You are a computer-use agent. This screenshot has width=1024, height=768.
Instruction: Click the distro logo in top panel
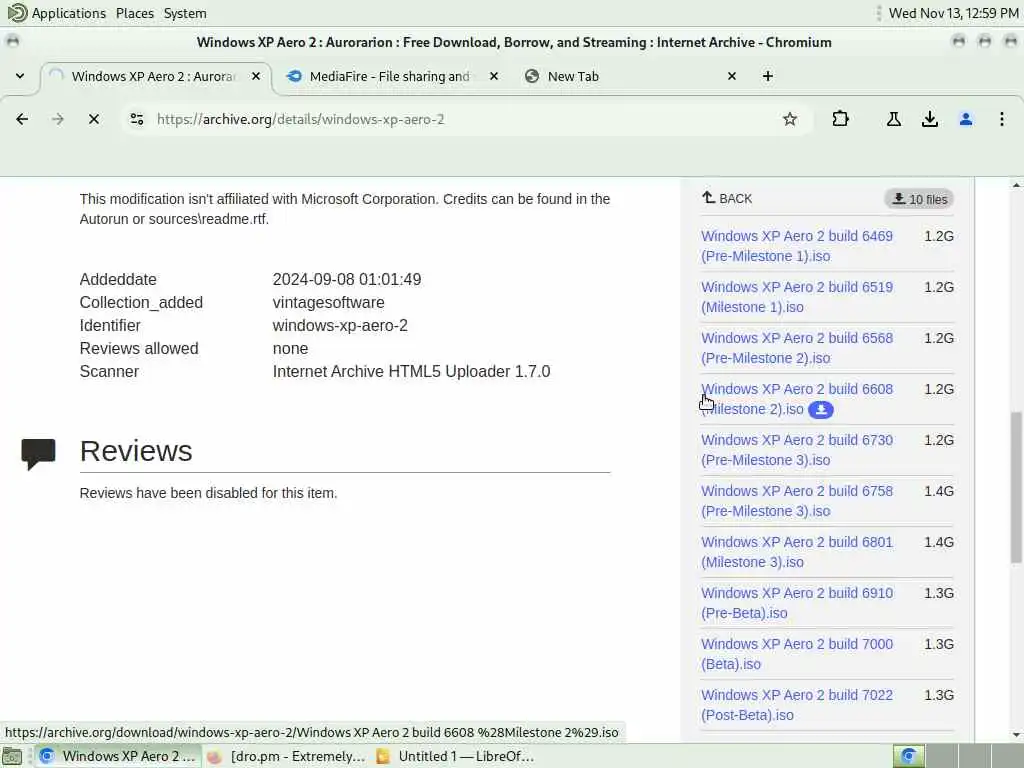pyautogui.click(x=17, y=12)
